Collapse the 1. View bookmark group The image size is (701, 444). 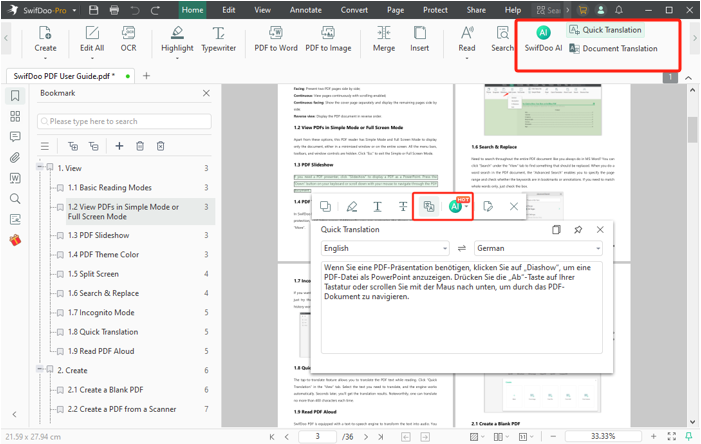click(40, 167)
